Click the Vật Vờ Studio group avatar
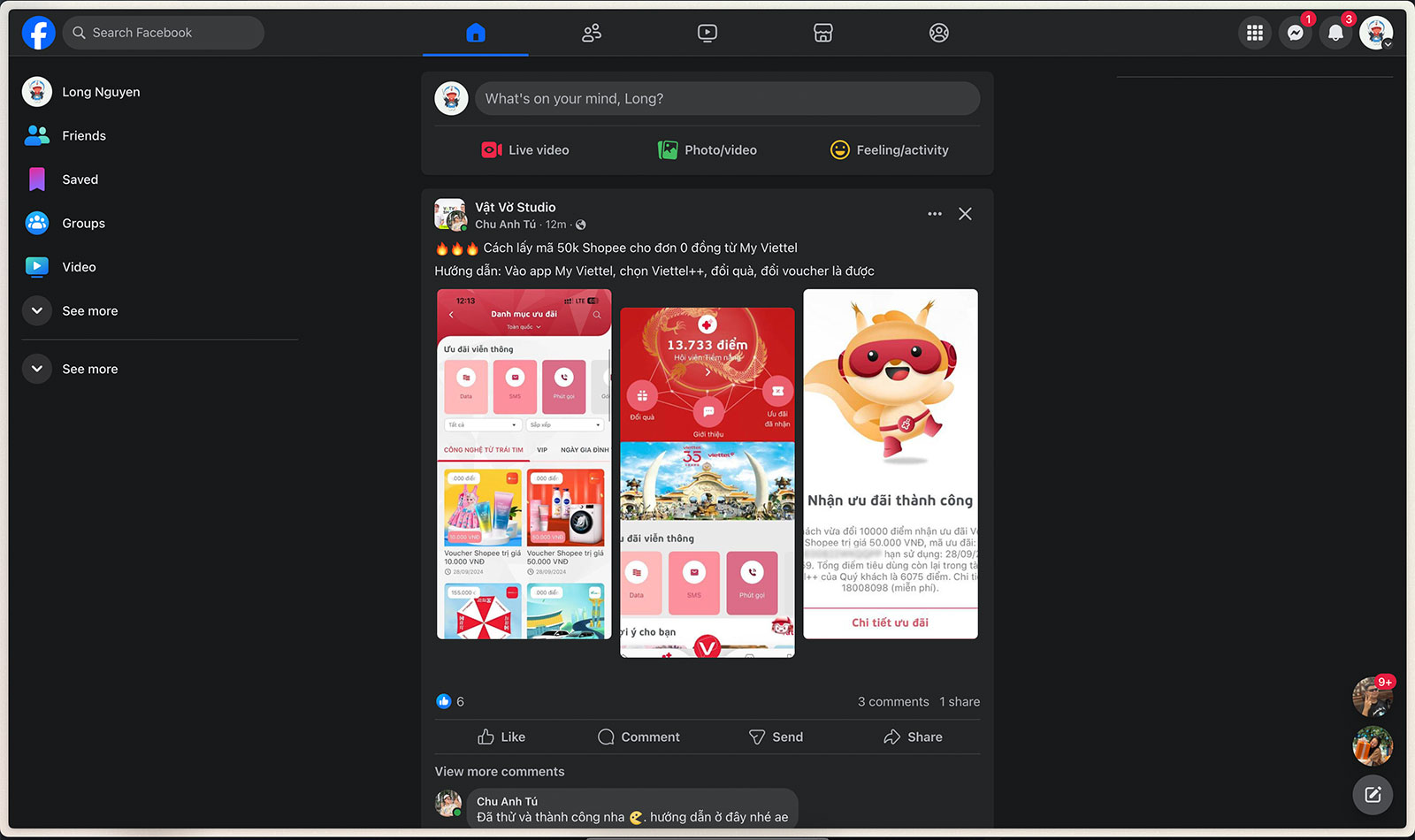The width and height of the screenshot is (1415, 840). point(450,215)
